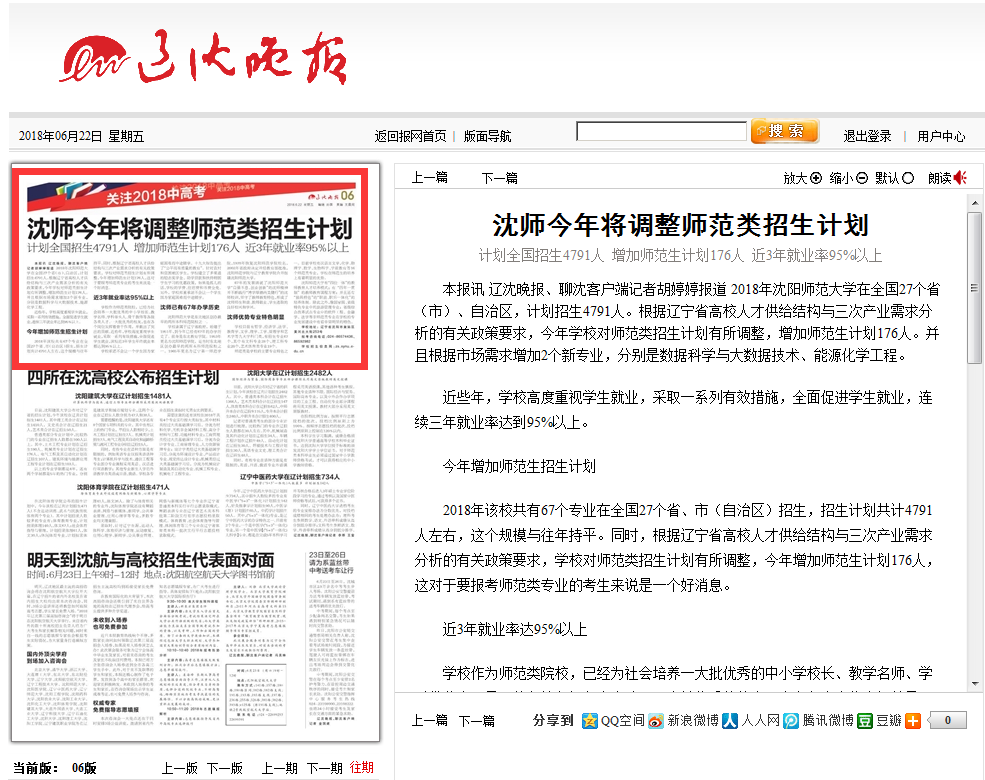Screen dimensions: 985x780
Task: Play audio with the 朗读 speaker icon
Action: point(960,178)
